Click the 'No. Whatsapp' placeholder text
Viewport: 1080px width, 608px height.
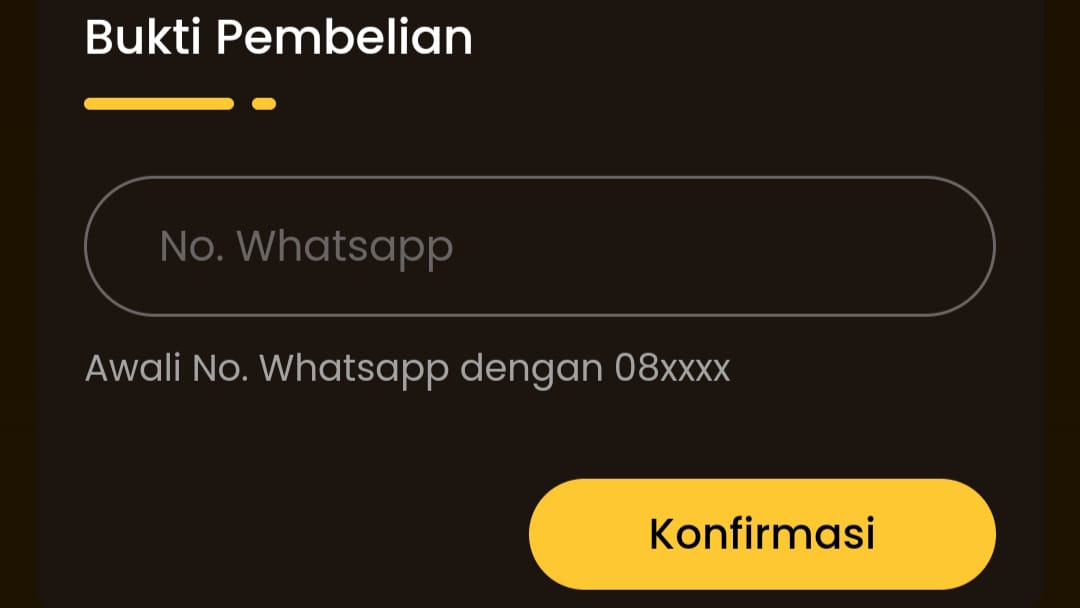306,247
